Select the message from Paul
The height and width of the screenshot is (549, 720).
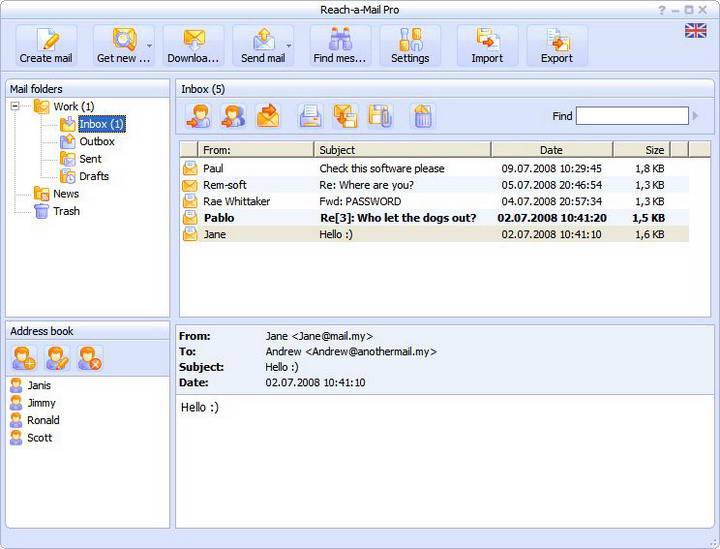click(434, 168)
